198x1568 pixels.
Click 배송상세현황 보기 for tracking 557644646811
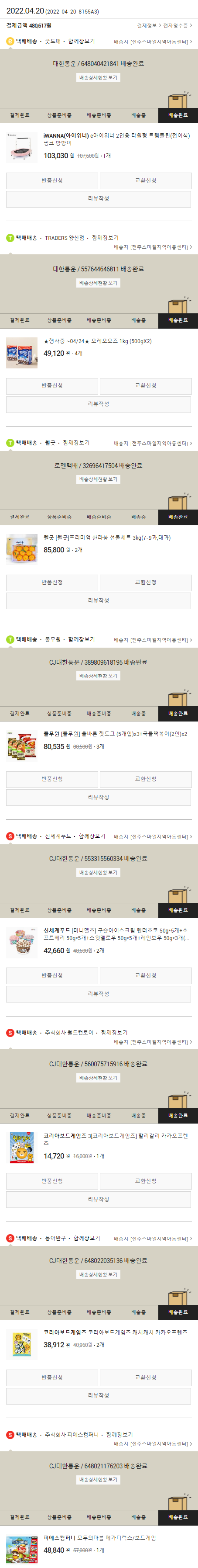pyautogui.click(x=99, y=283)
